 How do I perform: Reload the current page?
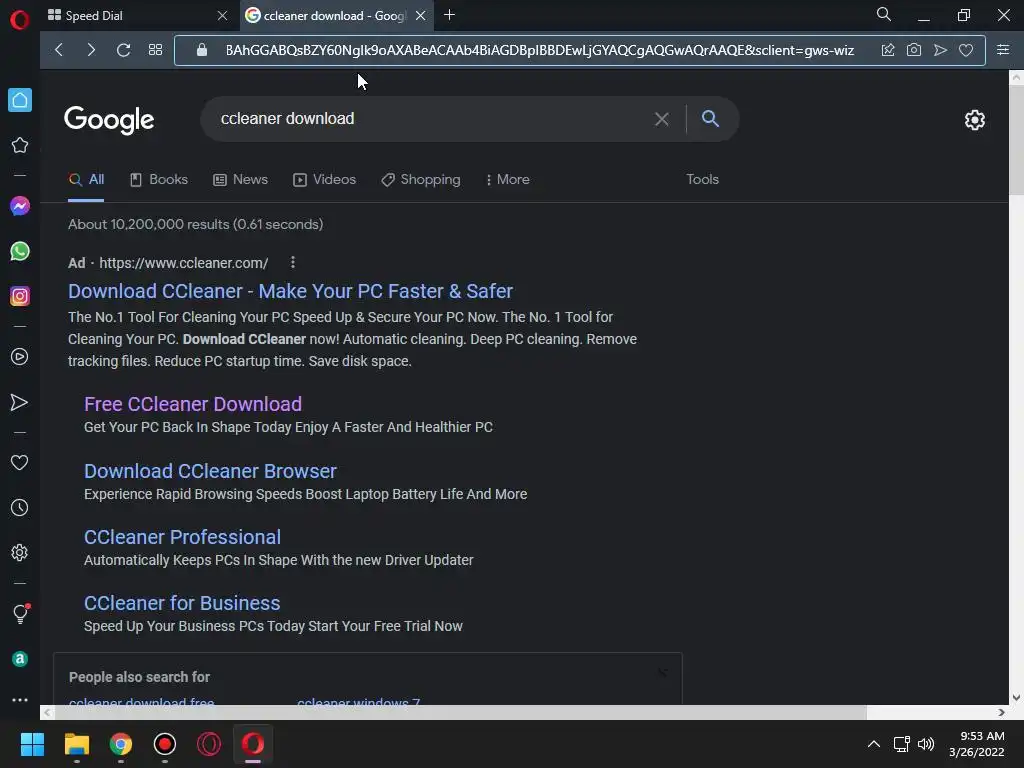click(123, 50)
